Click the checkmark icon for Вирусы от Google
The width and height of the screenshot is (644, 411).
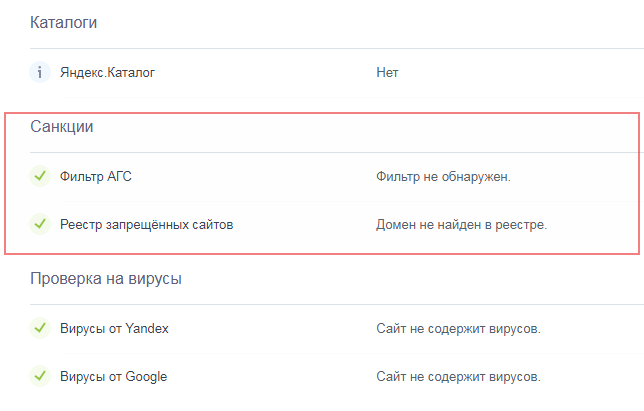[x=40, y=377]
